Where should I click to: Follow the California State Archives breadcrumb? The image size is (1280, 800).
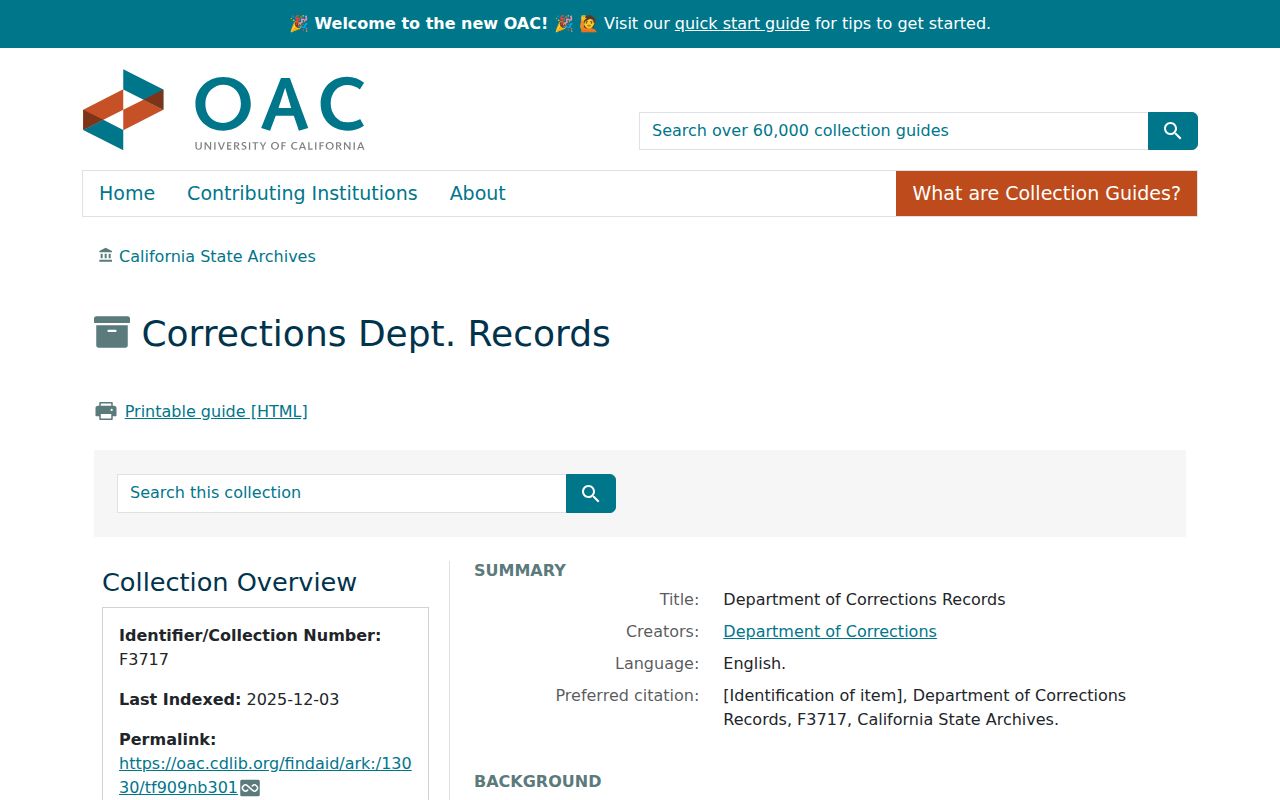coord(217,256)
